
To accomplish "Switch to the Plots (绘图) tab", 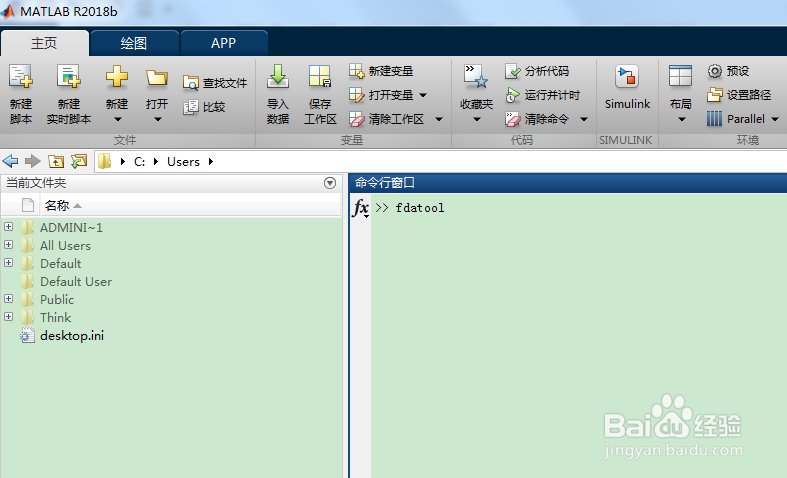I will (x=134, y=43).
